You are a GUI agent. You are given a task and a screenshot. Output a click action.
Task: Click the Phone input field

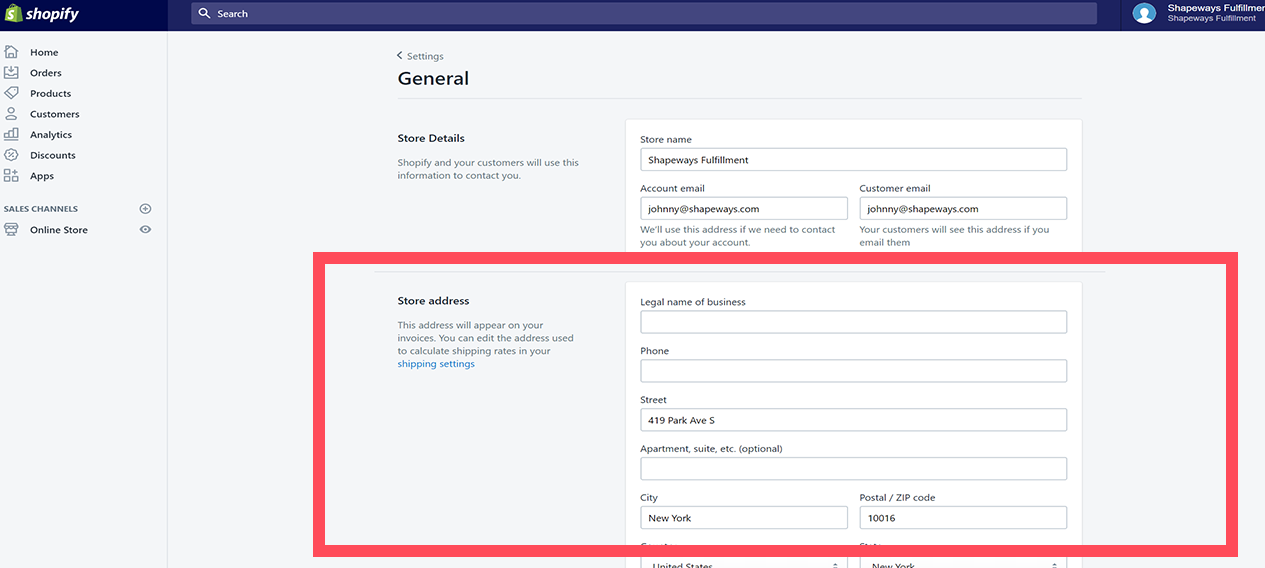[853, 371]
